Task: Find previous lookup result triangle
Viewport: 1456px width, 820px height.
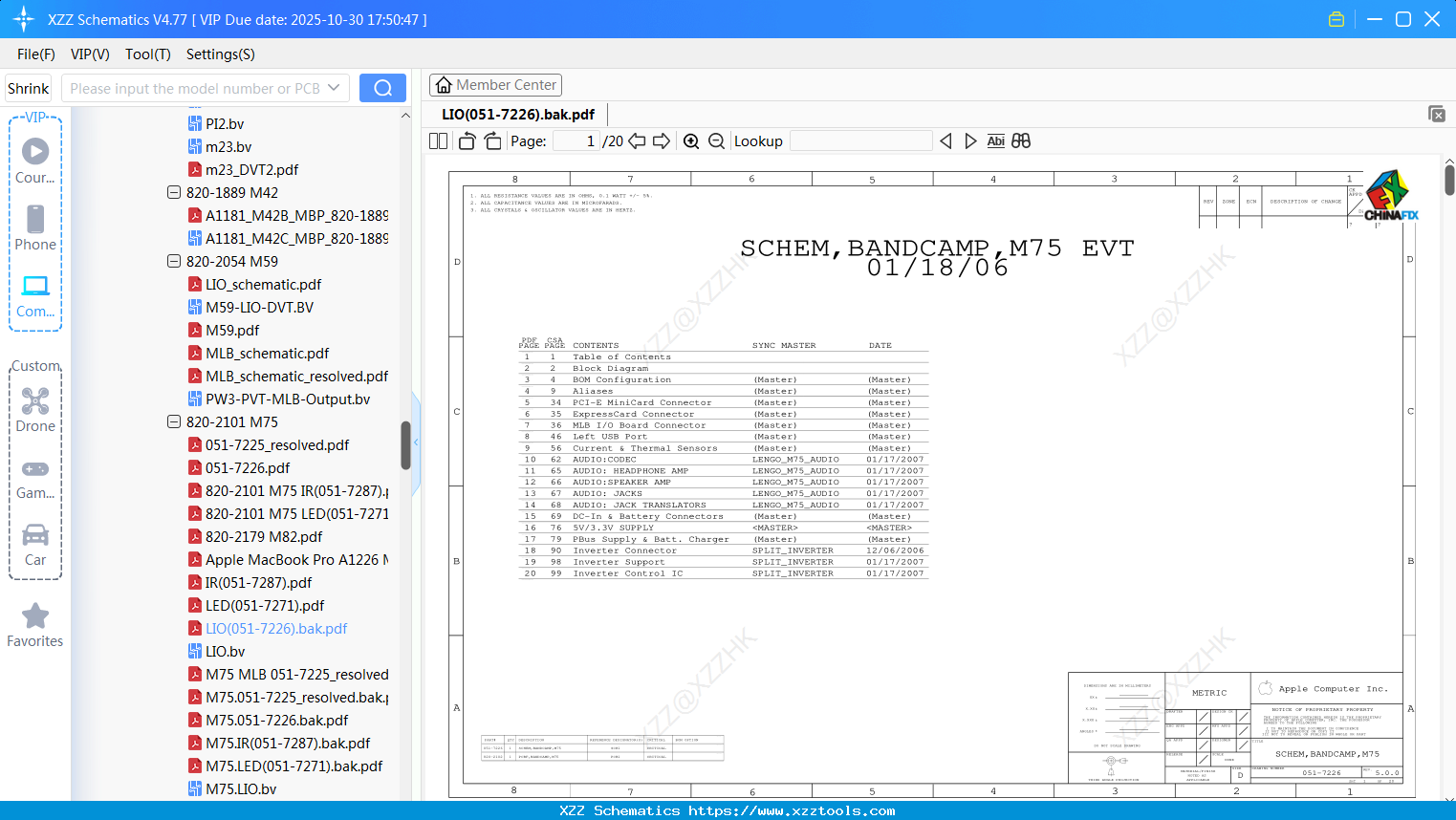Action: coord(945,141)
